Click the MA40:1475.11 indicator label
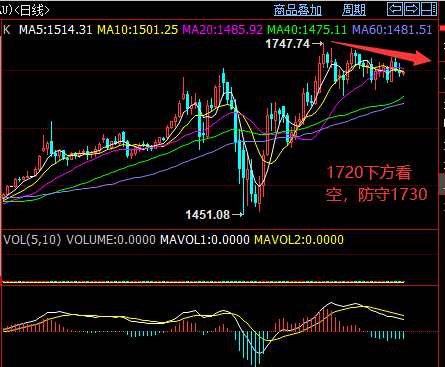445x367 pixels. point(307,30)
